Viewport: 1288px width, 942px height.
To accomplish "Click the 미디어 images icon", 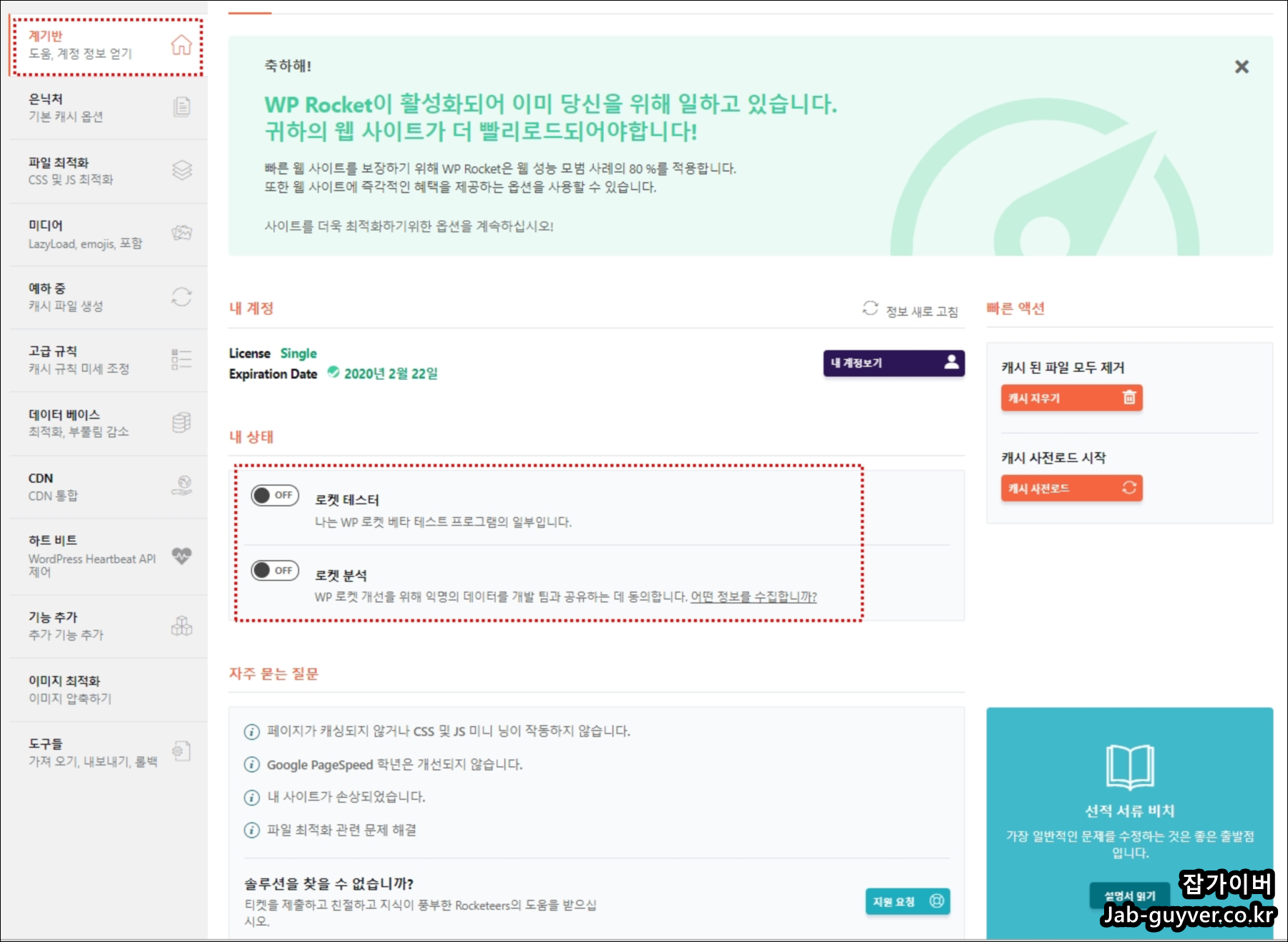I will pyautogui.click(x=182, y=233).
